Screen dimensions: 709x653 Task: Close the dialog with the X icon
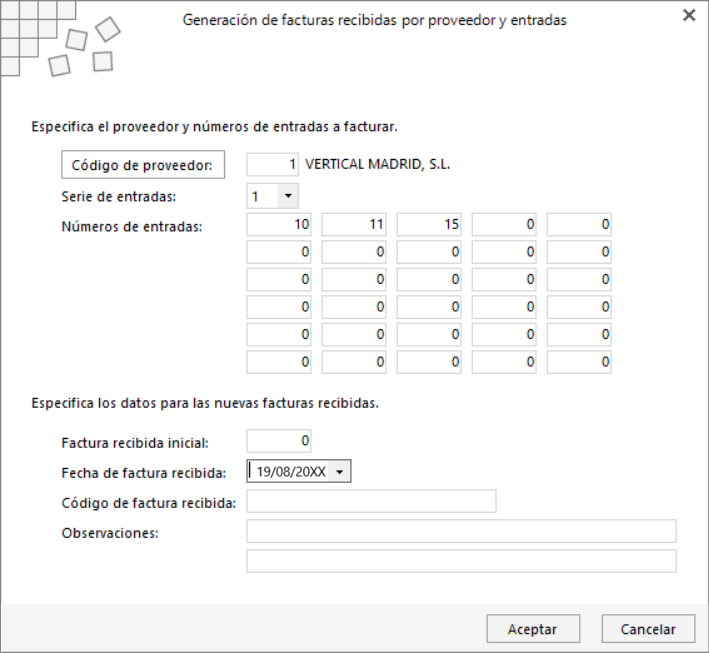[x=689, y=16]
